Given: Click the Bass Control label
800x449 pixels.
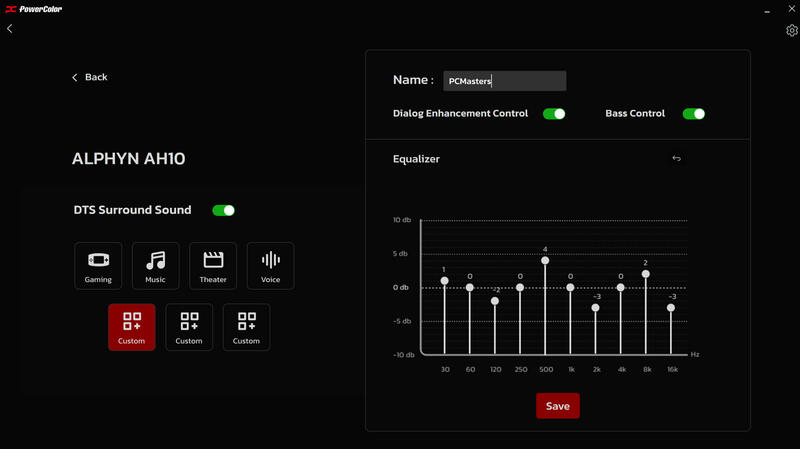Looking at the screenshot, I should point(635,113).
